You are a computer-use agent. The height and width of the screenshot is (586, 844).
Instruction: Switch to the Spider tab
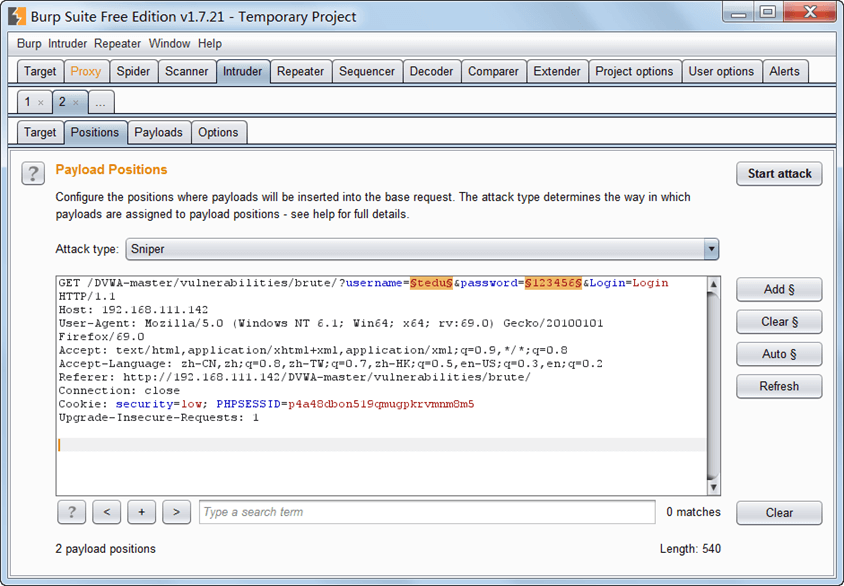[133, 72]
